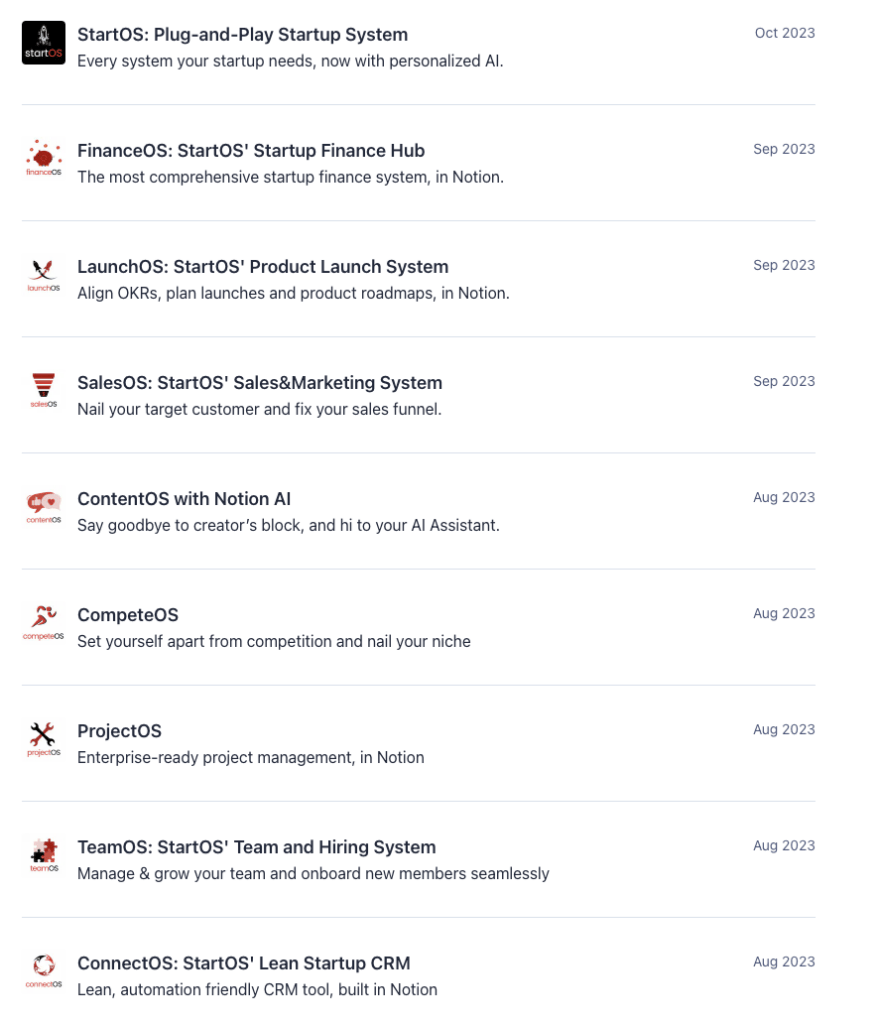The width and height of the screenshot is (877, 1024).
Task: Click the ProjectOS wrench tools icon
Action: point(43,738)
